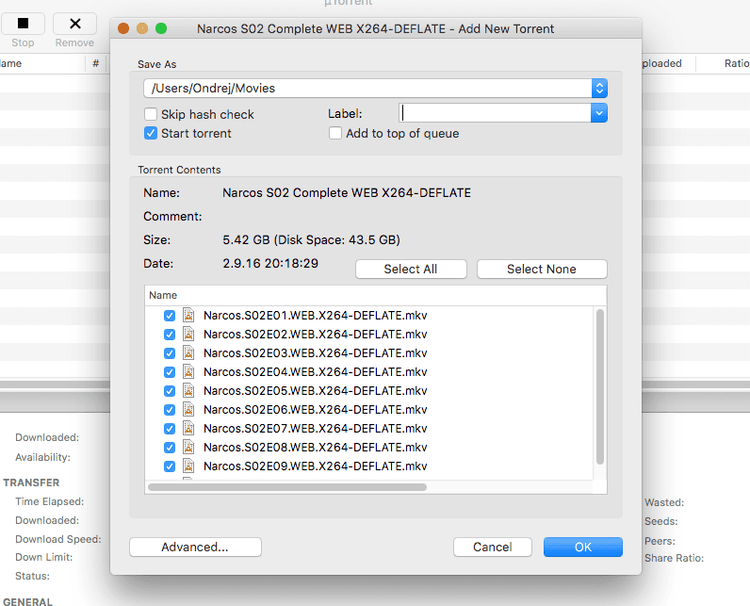Uncheck Narcos.S02E04 file checkbox

click(169, 372)
